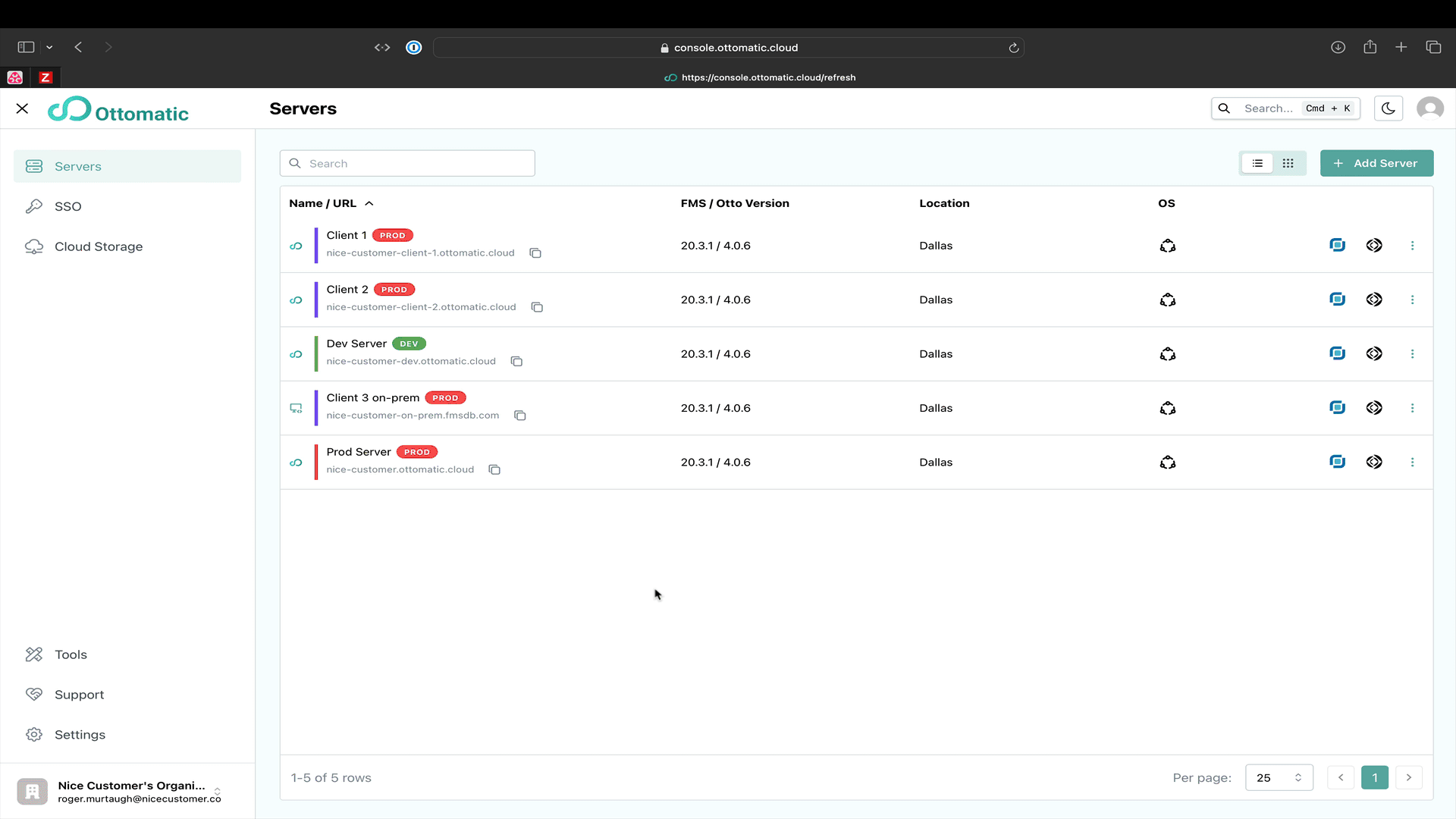Go to next page of servers
1456x819 pixels.
1409,778
